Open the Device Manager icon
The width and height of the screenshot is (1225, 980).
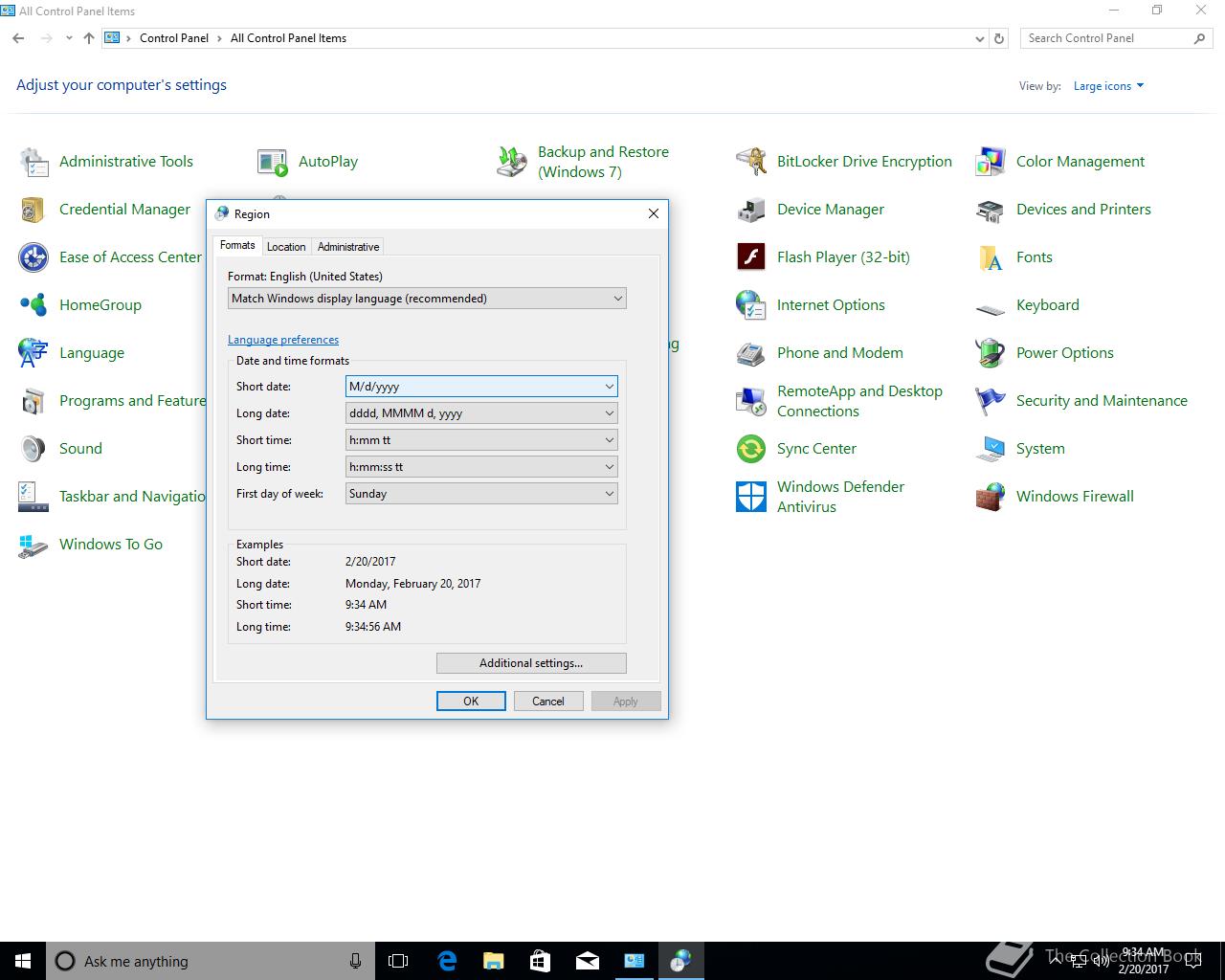[751, 210]
